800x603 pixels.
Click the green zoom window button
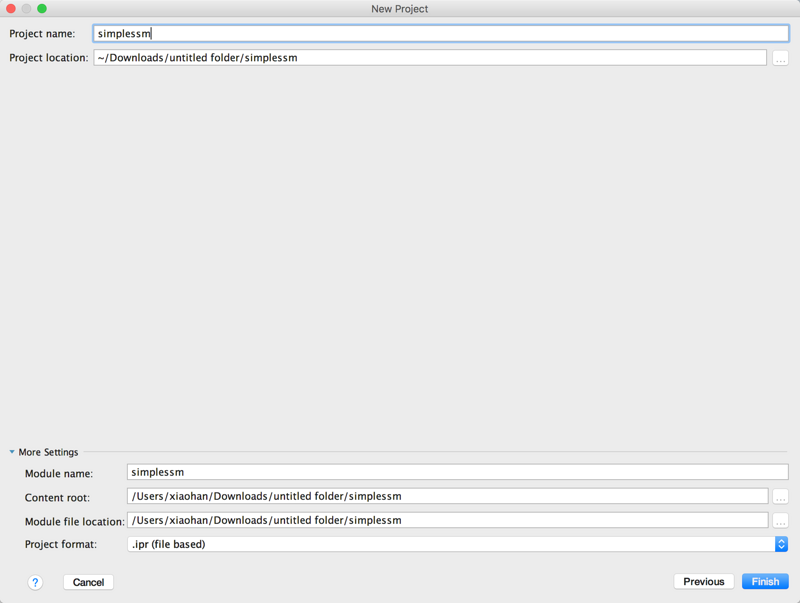click(x=42, y=9)
